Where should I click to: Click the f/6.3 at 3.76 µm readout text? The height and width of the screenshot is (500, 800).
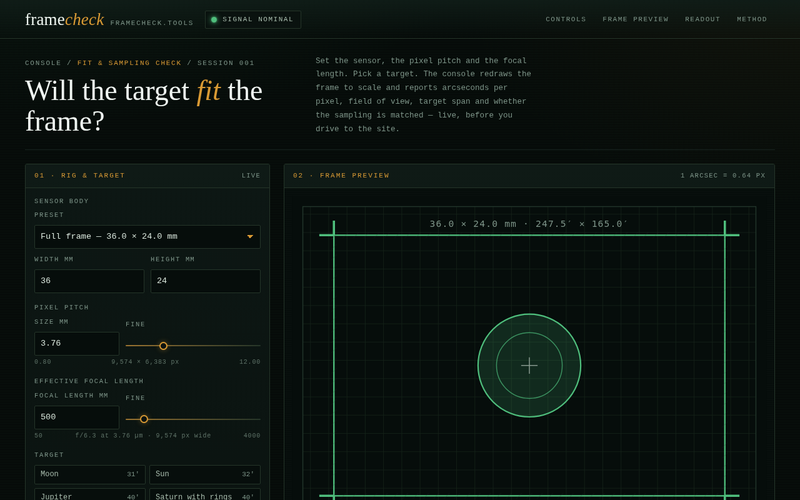click(x=143, y=436)
